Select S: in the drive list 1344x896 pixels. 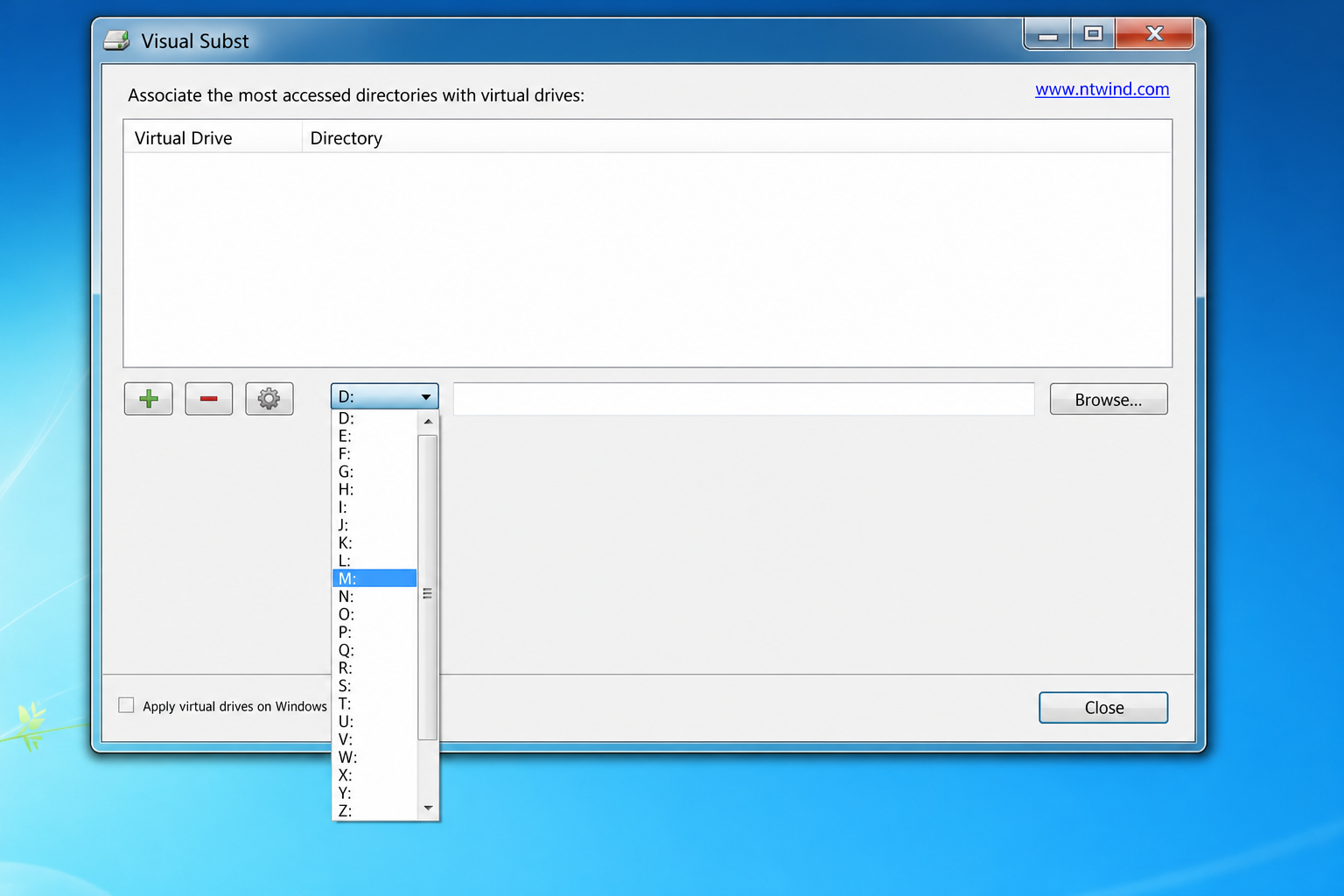pyautogui.click(x=374, y=686)
